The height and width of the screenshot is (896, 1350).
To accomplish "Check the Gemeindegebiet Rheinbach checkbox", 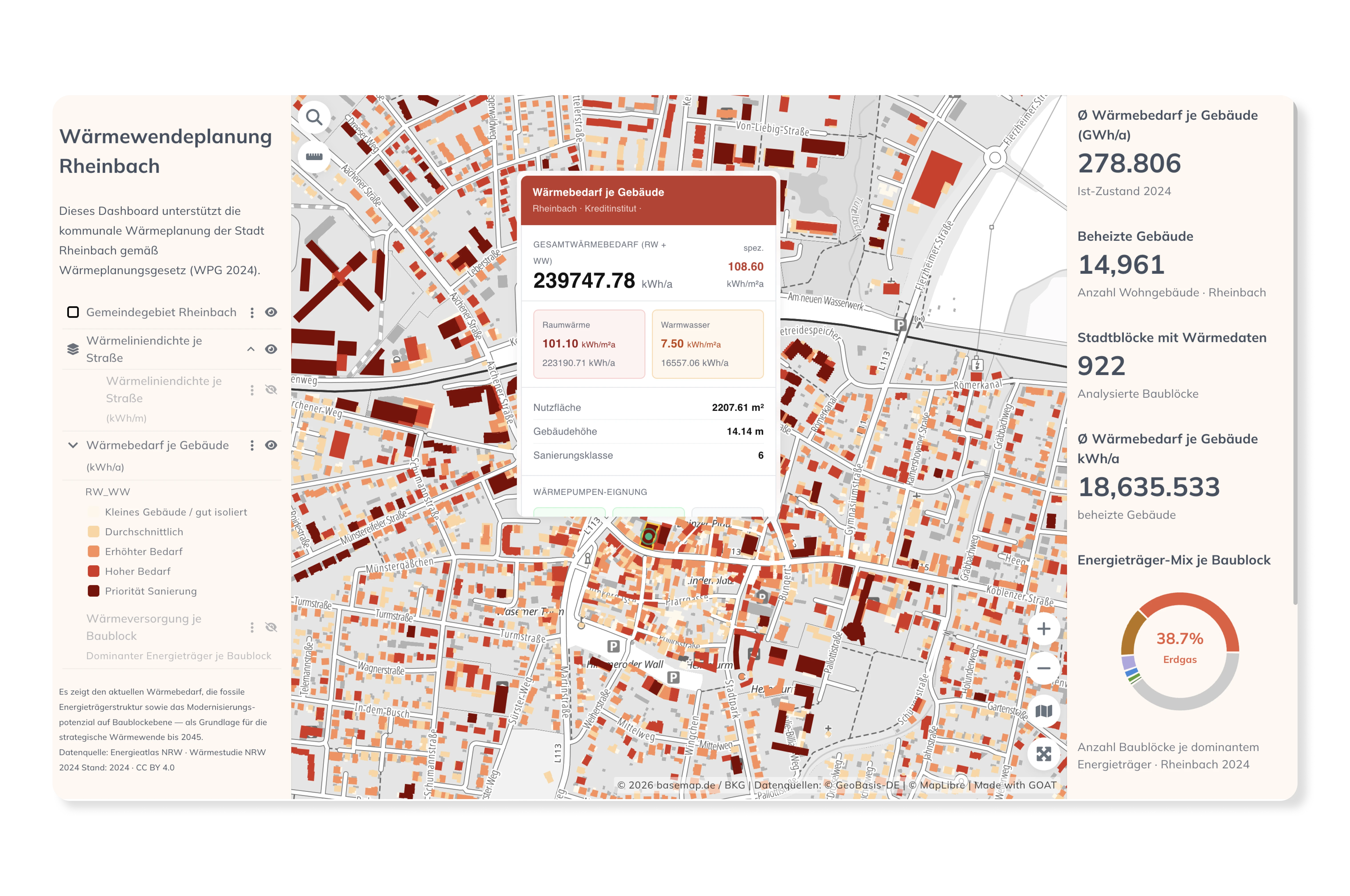I will pos(73,312).
